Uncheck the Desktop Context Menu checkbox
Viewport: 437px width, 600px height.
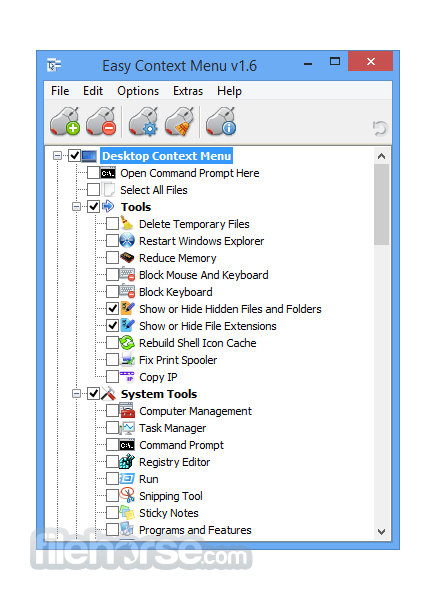(75, 156)
